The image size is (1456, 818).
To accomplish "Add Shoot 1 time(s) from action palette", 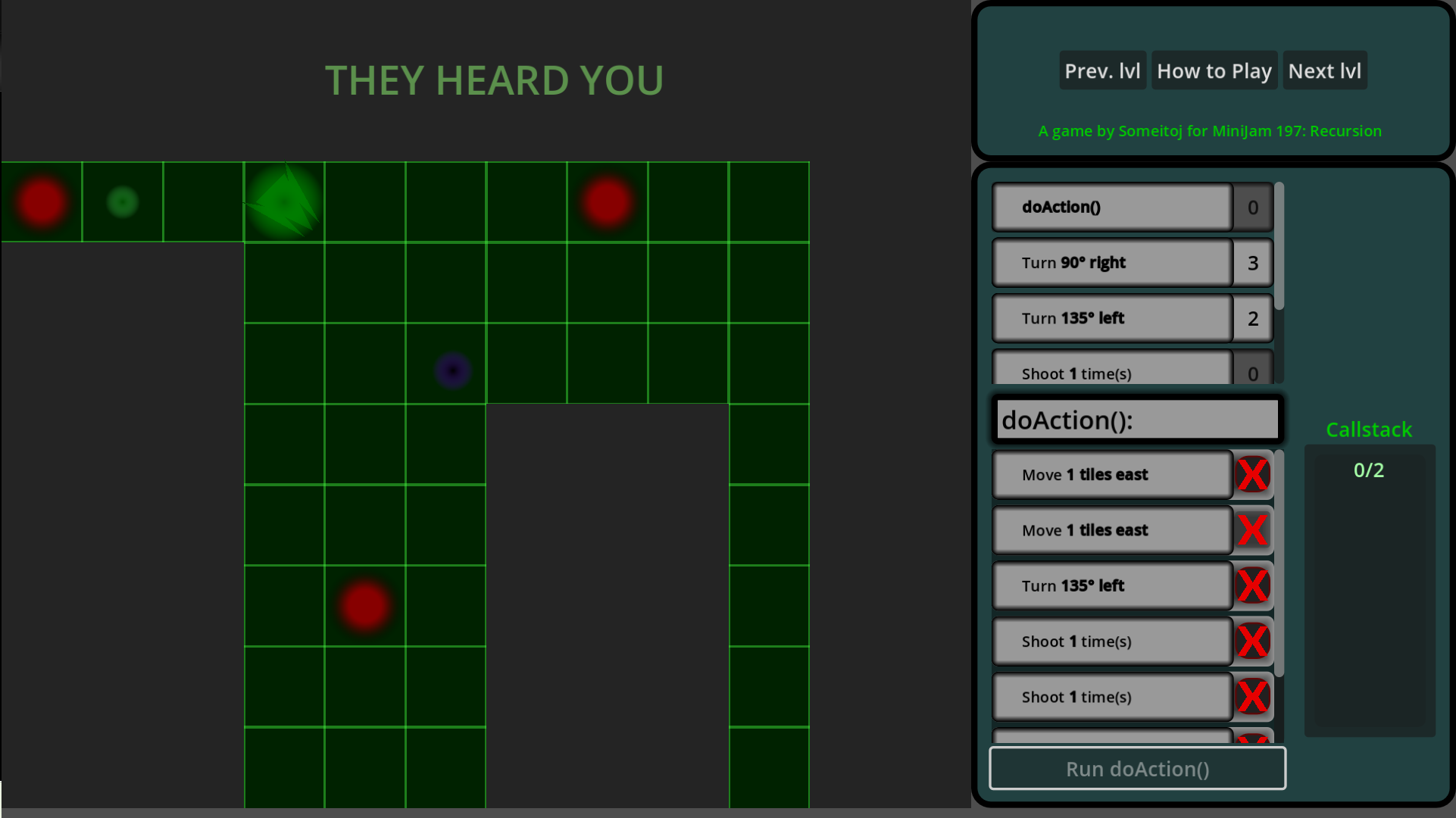I will click(1112, 371).
